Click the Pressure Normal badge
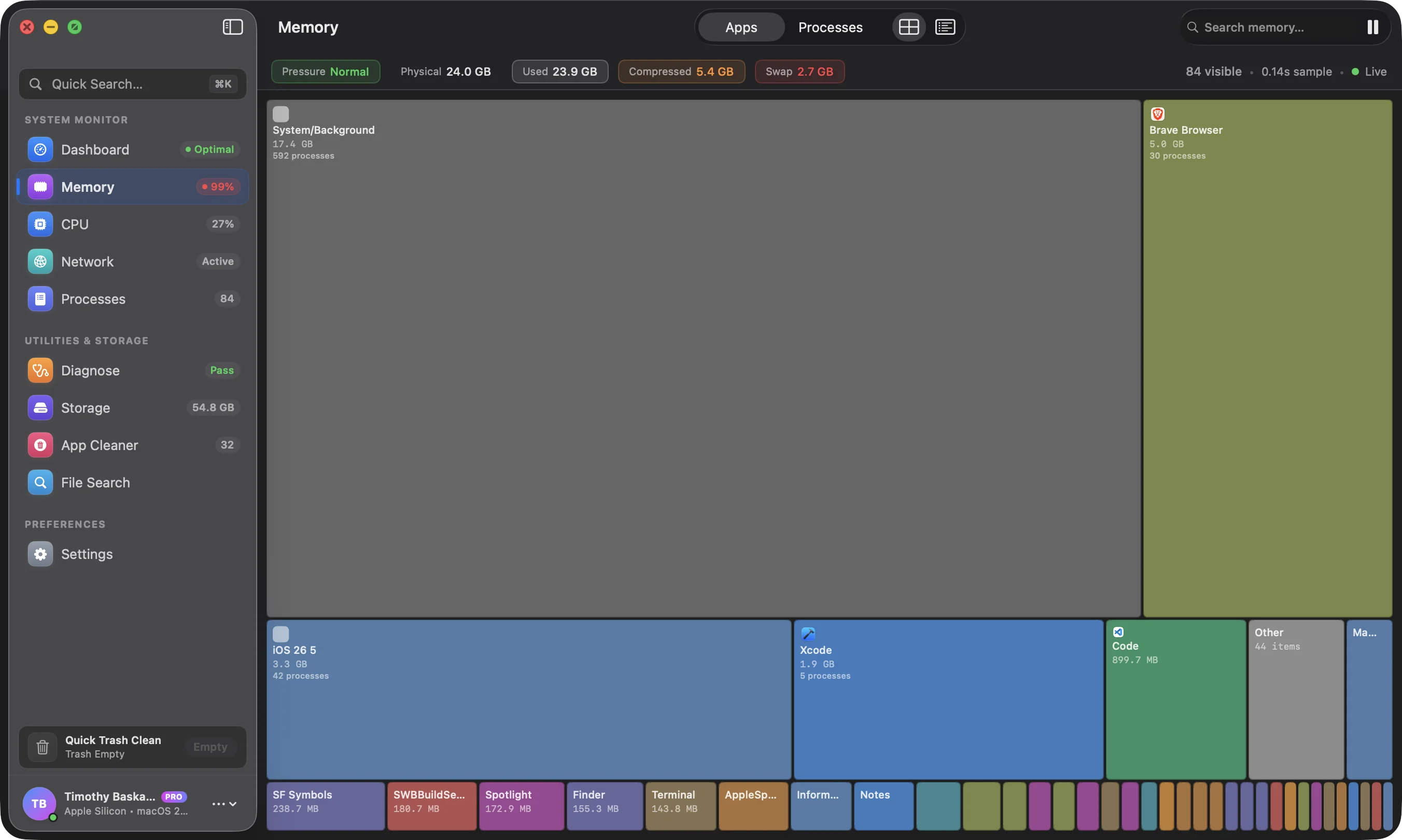 [x=326, y=72]
